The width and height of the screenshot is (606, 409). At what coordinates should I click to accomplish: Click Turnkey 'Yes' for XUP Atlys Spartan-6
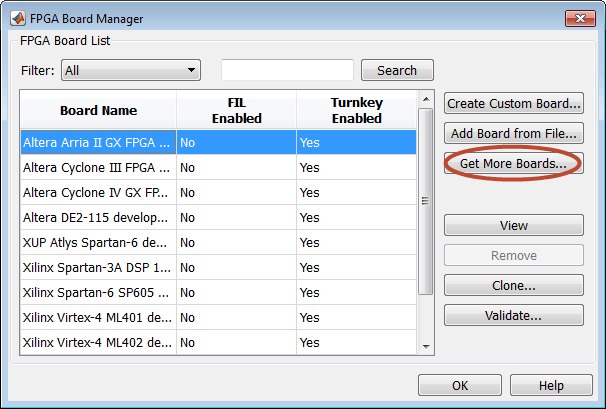click(x=357, y=242)
